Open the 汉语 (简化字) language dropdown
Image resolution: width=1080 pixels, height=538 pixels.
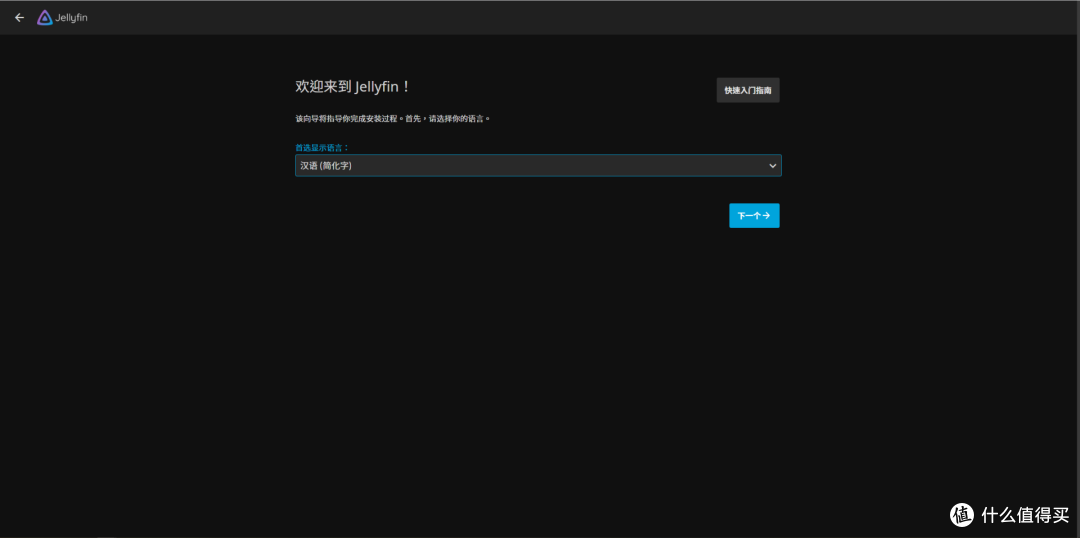[538, 165]
